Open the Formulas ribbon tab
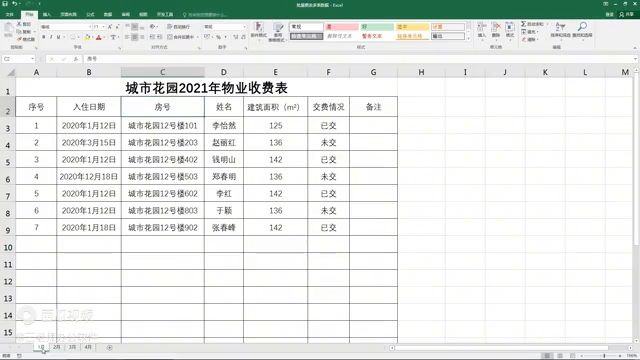This screenshot has height=360, width=640. 90,15
